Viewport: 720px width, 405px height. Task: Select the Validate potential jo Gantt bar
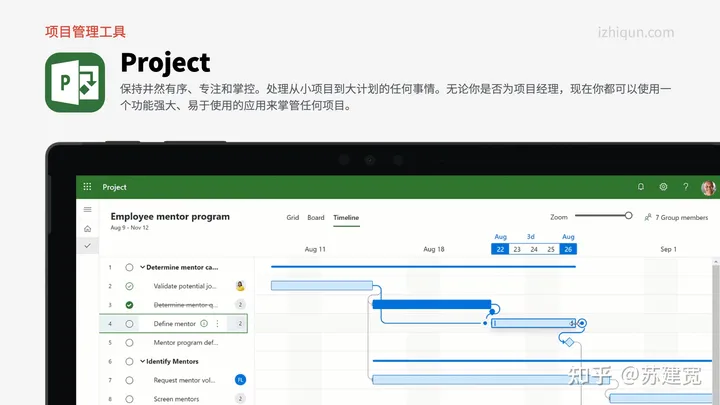pos(321,286)
